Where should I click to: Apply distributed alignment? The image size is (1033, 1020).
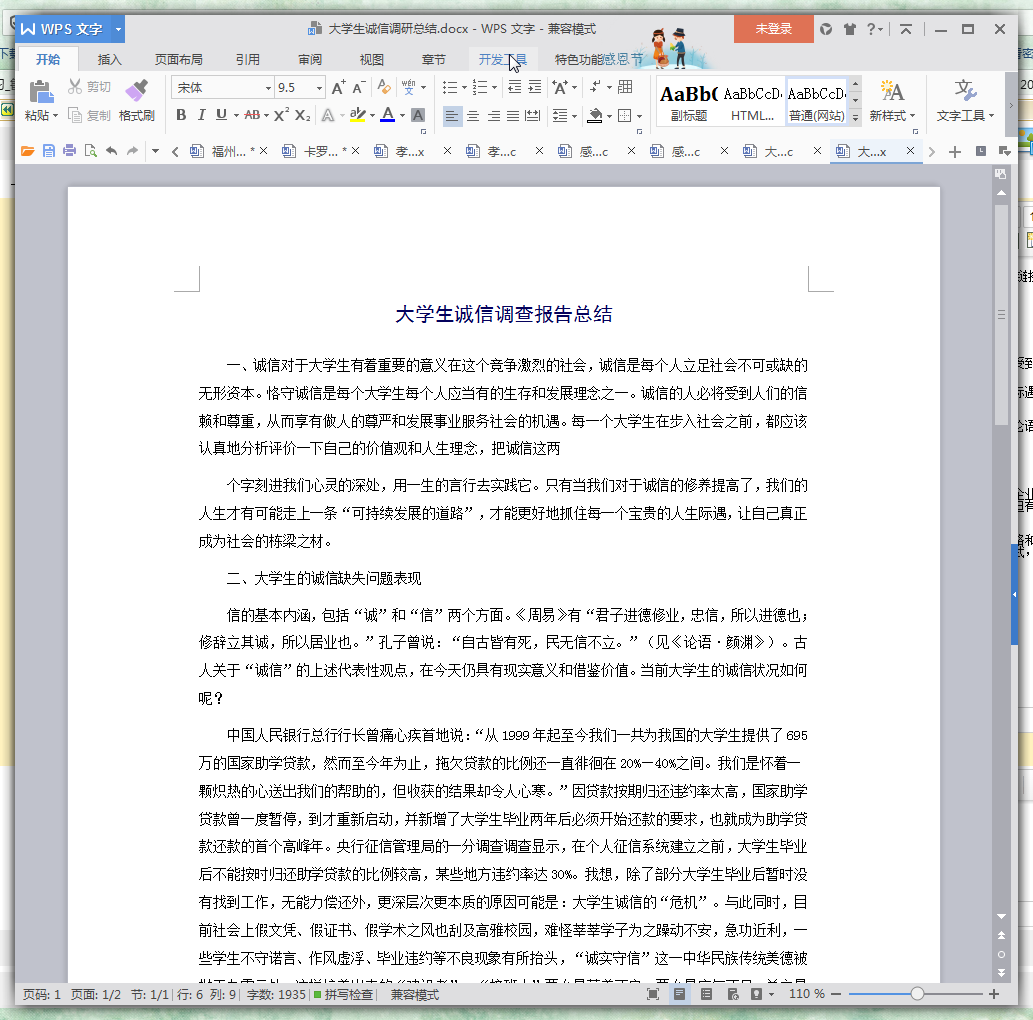(x=532, y=116)
